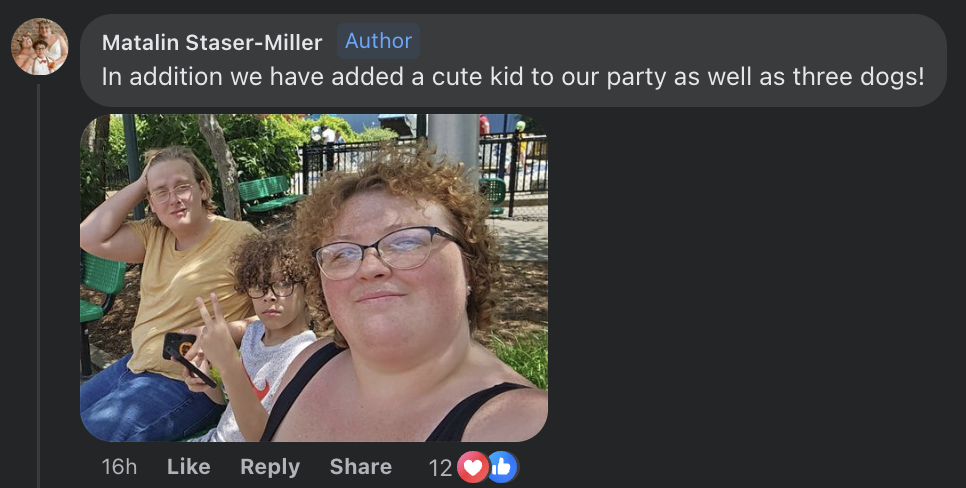Open the Matalin Staser-Miller name link
This screenshot has height=488, width=966.
tap(212, 43)
